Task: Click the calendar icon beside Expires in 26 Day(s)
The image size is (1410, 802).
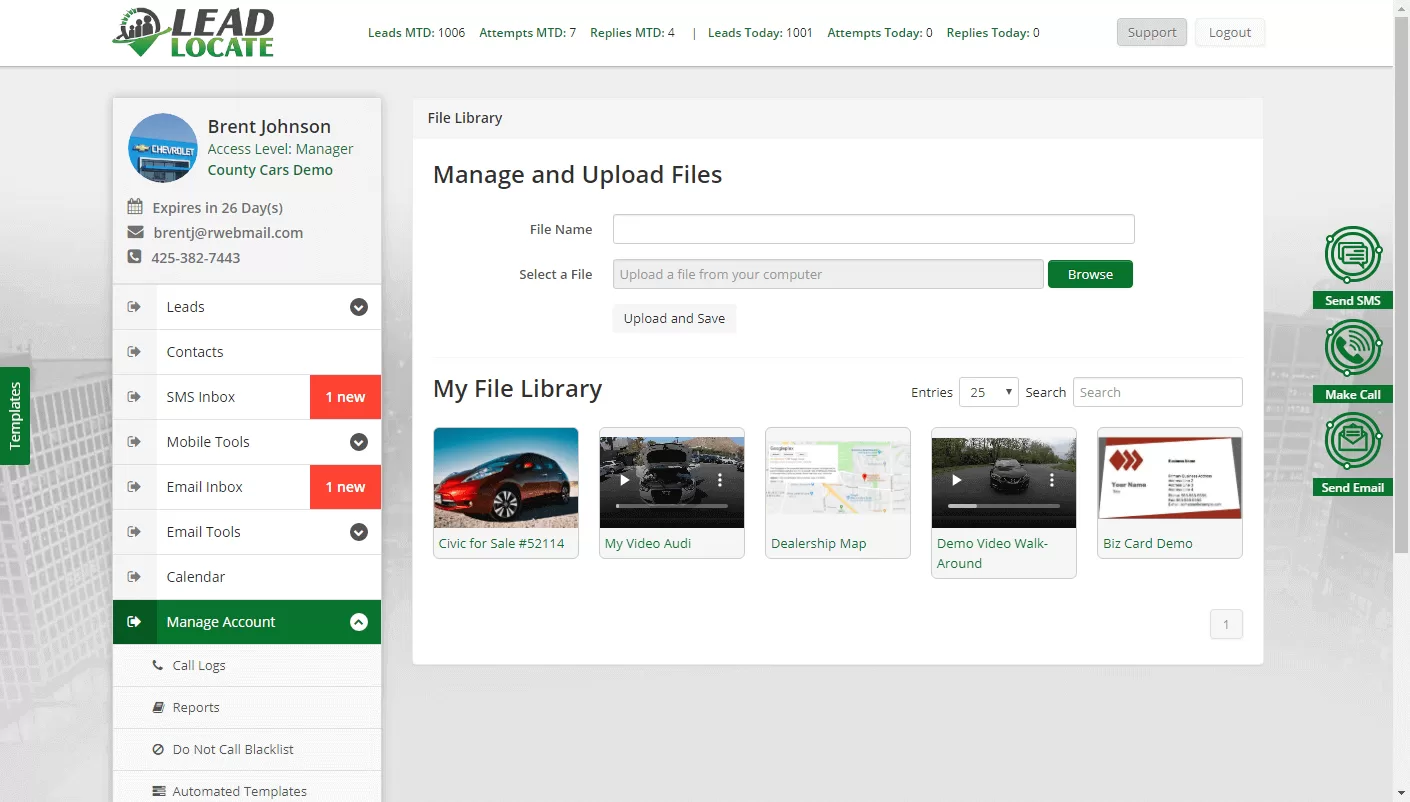Action: click(135, 207)
